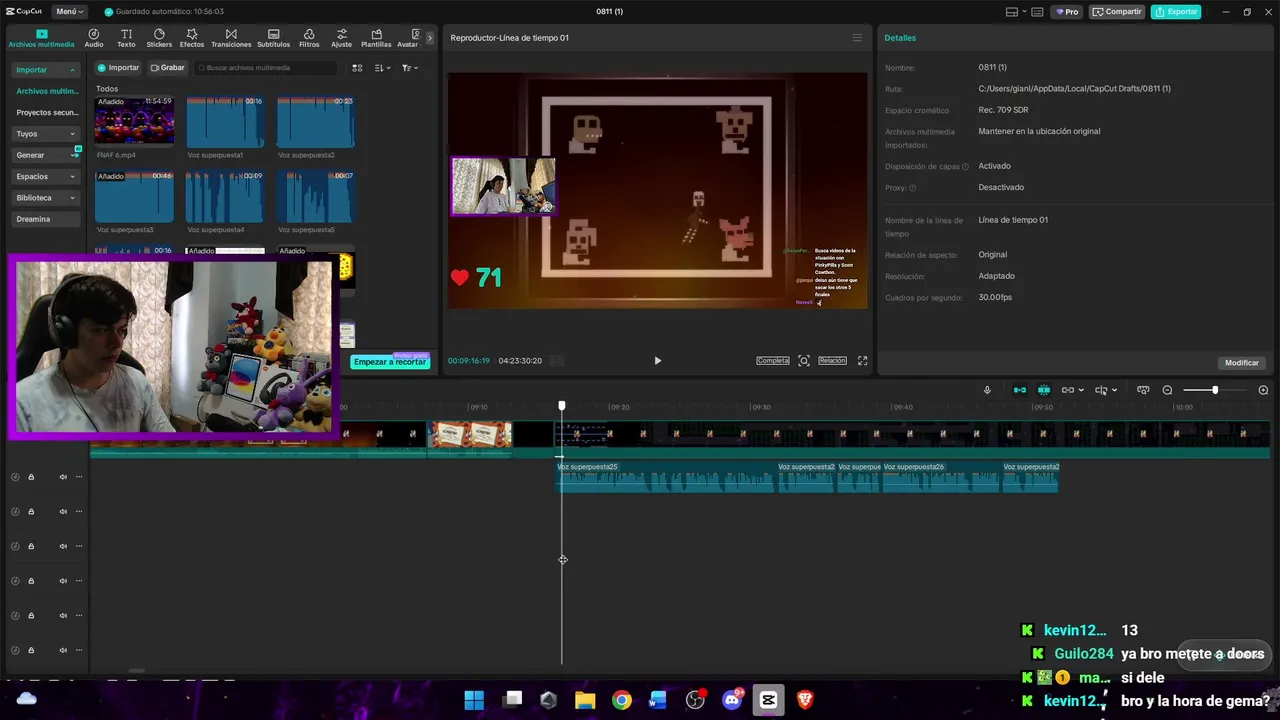
Task: Switch to the Texto tab
Action: coord(126,38)
